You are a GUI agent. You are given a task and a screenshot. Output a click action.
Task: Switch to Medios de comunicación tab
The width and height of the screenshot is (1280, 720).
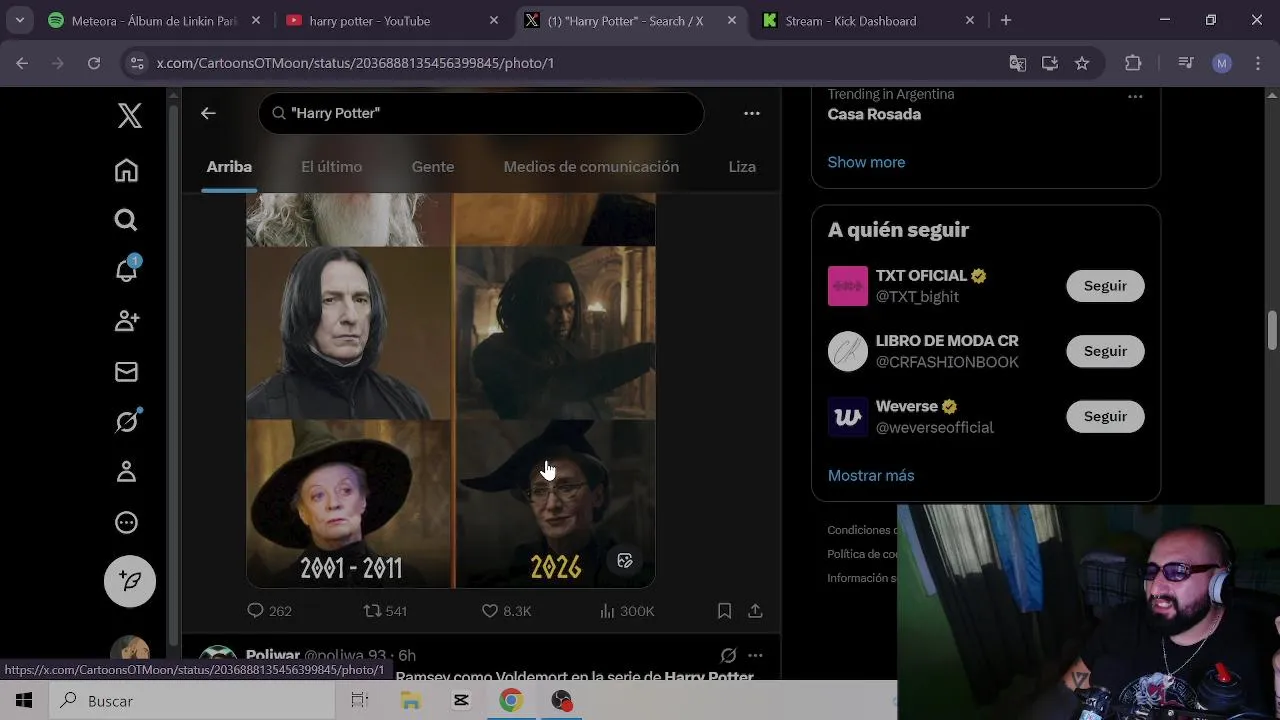591,167
